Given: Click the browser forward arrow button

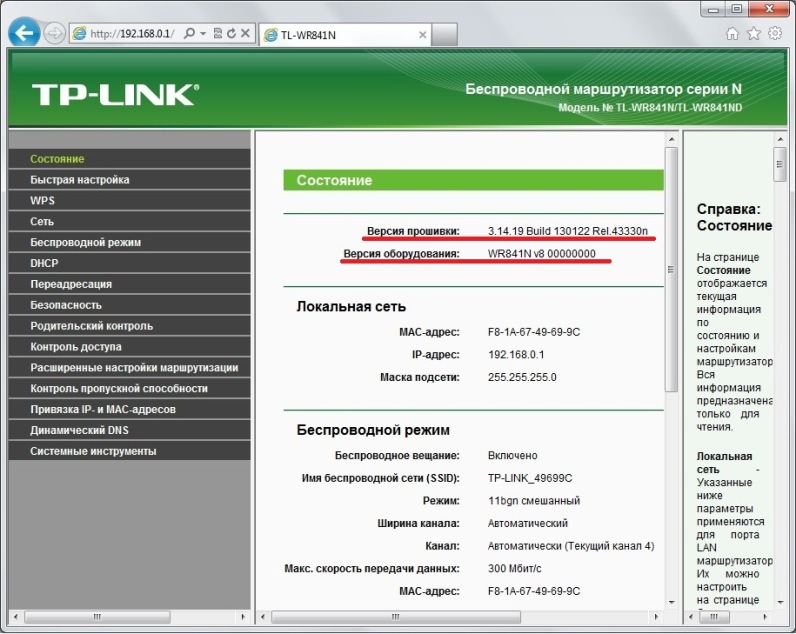Looking at the screenshot, I should [54, 34].
